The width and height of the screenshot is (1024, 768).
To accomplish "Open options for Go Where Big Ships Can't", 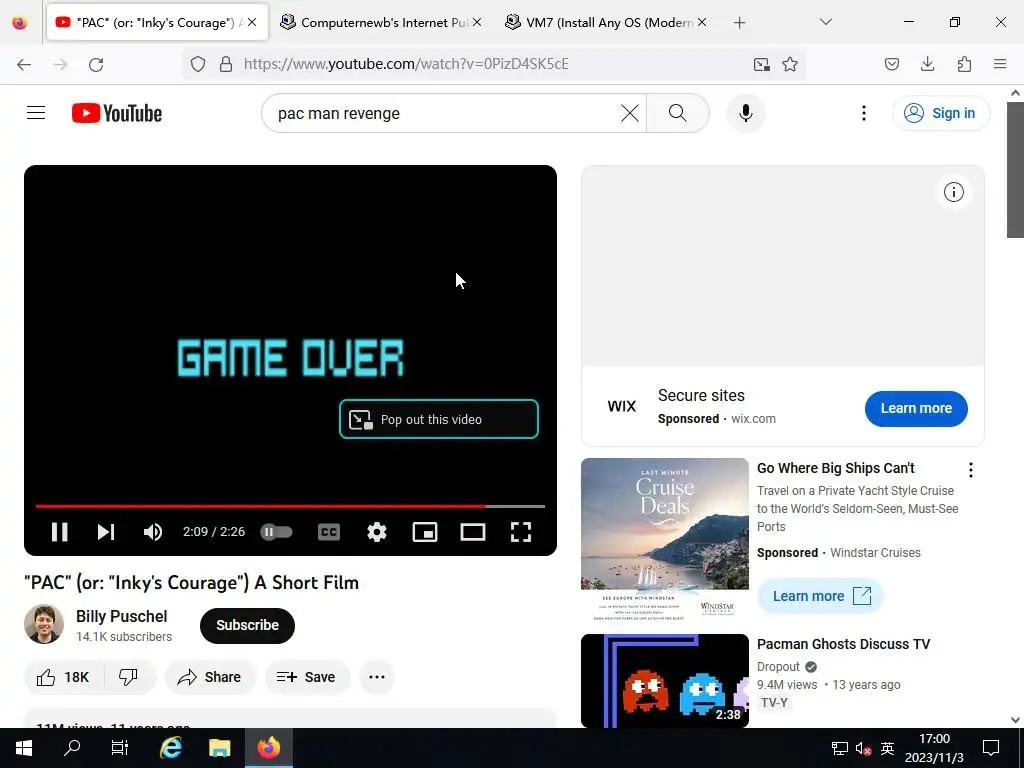I will pyautogui.click(x=970, y=470).
